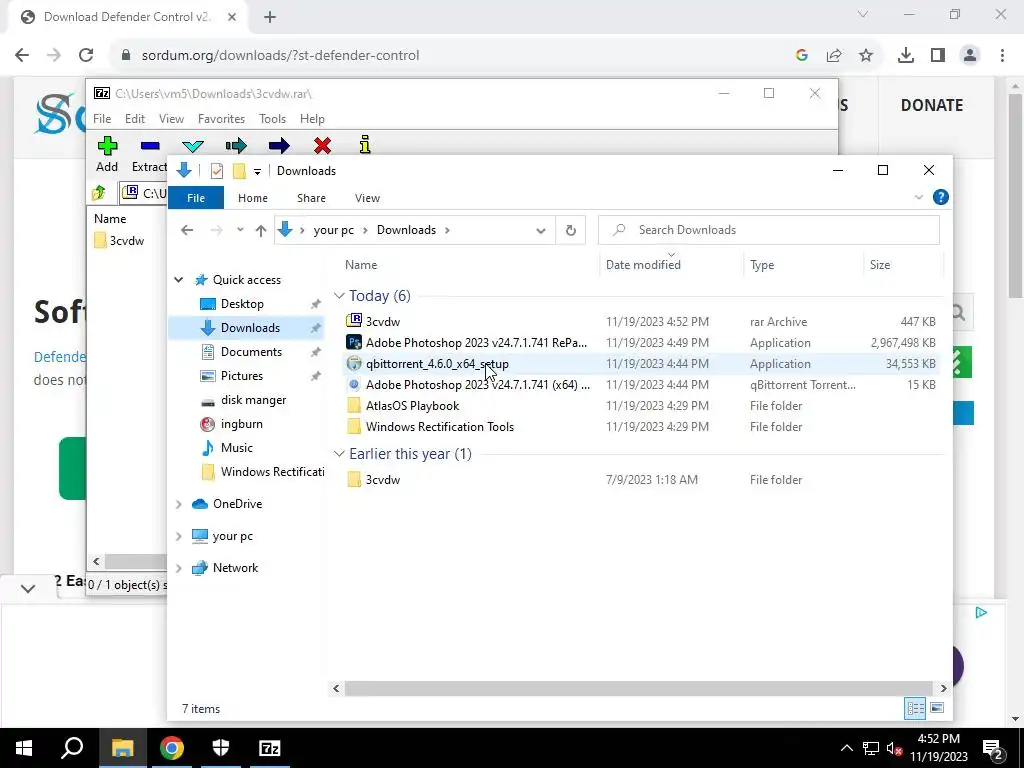Open the File menu in 7-Zip
This screenshot has height=768, width=1024.
102,119
